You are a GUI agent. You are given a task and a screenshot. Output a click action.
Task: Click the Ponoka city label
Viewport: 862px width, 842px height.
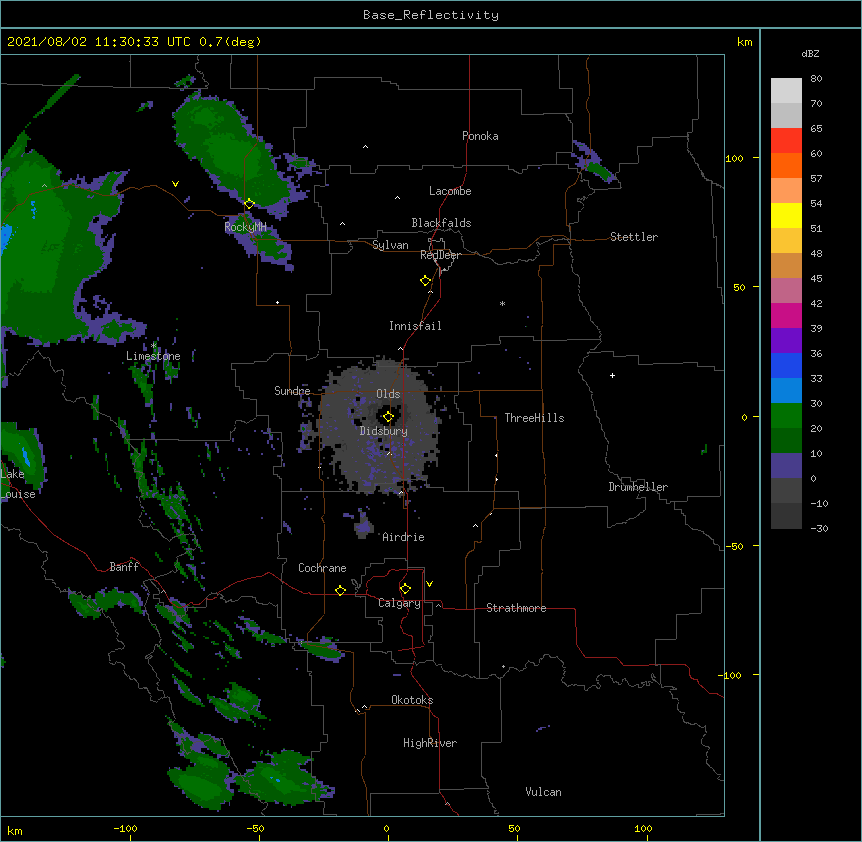point(480,136)
